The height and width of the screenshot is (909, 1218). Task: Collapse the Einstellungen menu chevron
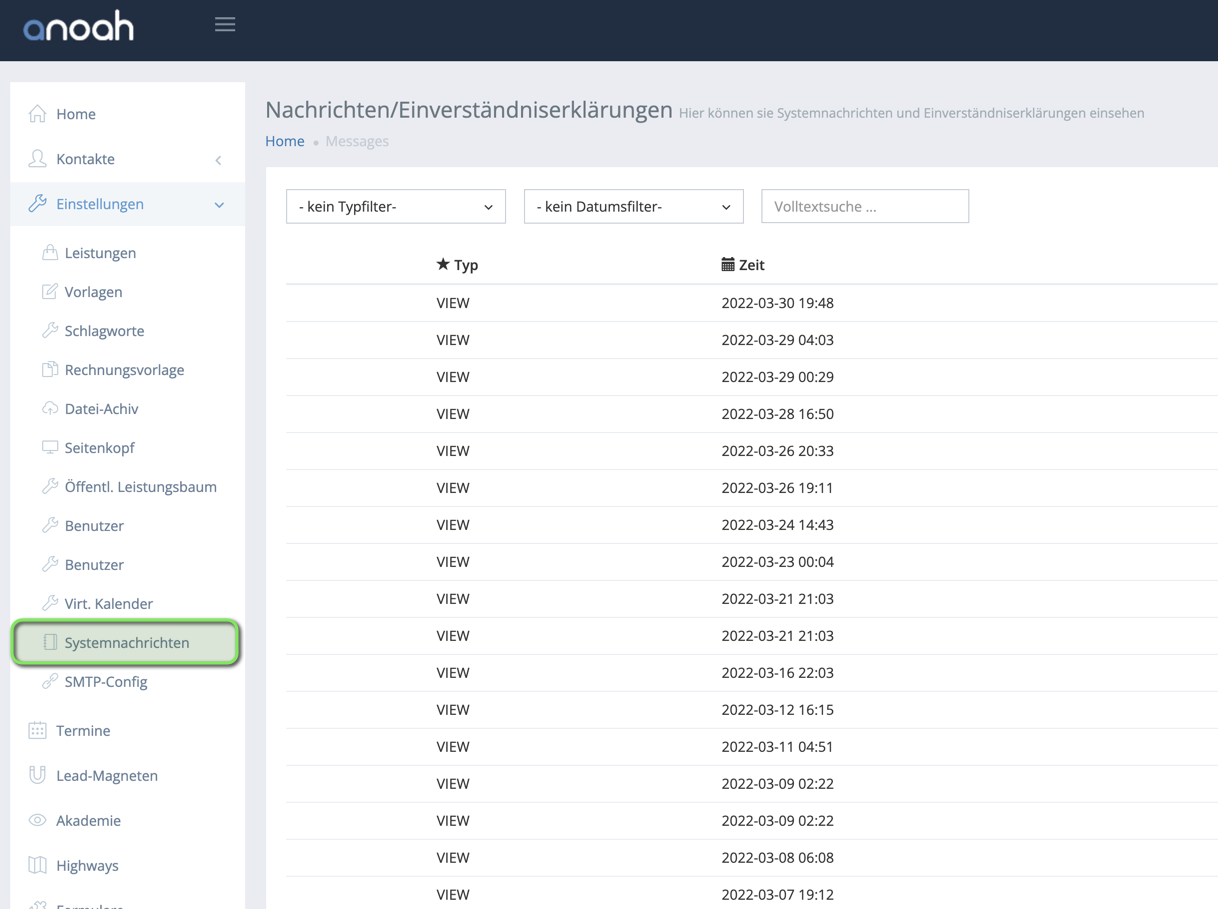point(219,205)
